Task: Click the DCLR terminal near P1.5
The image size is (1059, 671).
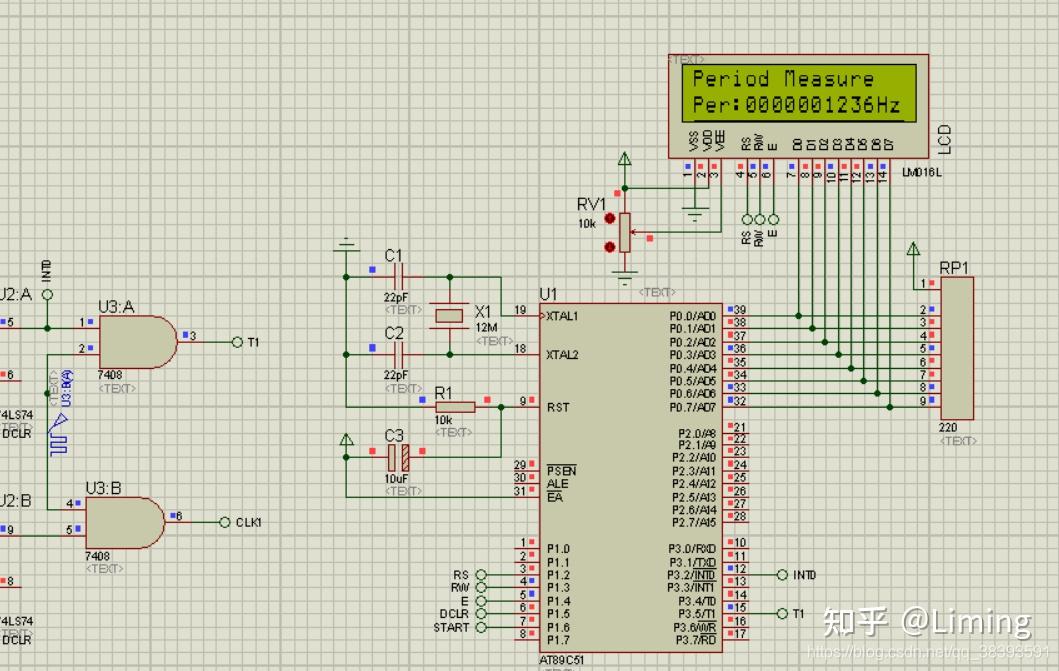Action: (x=481, y=614)
